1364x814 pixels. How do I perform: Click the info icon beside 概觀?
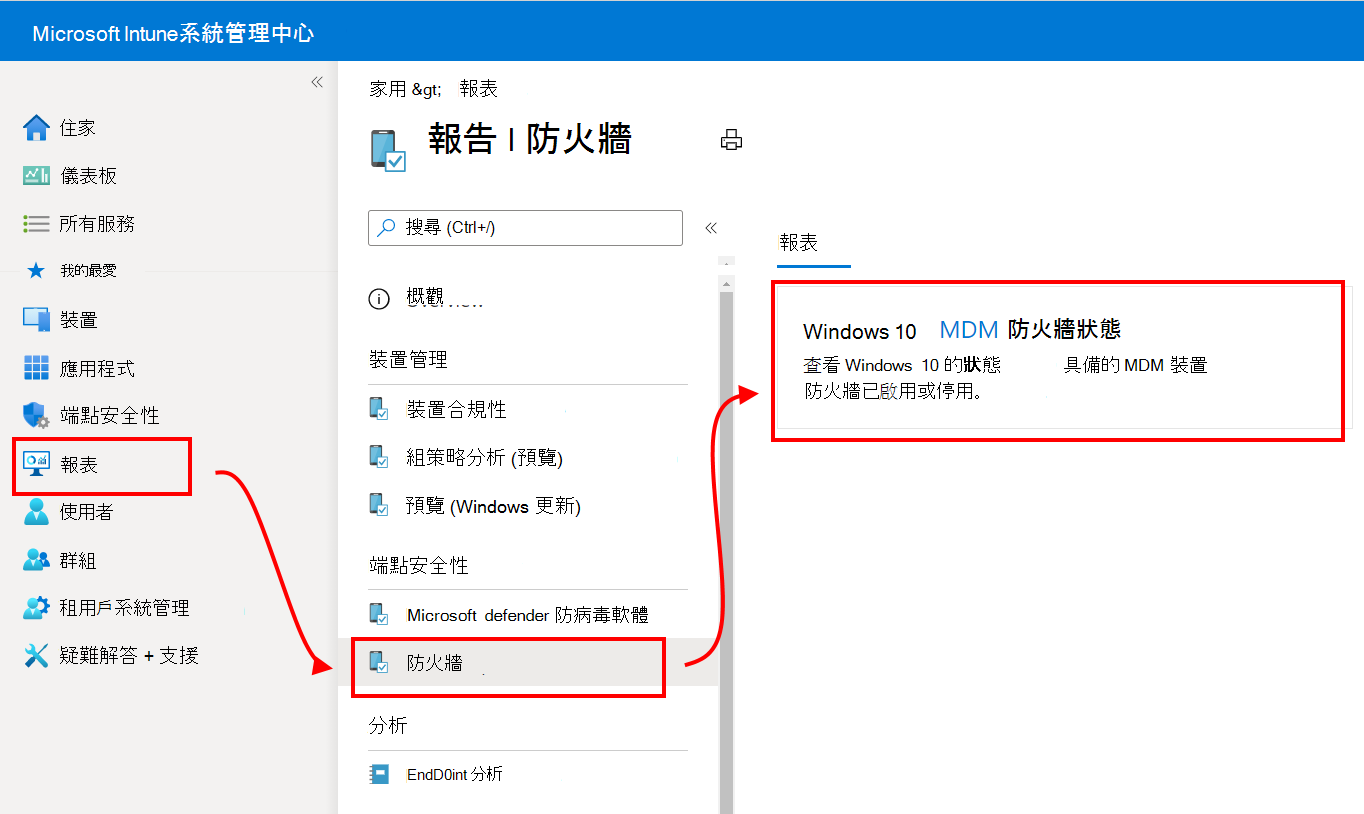pyautogui.click(x=379, y=299)
